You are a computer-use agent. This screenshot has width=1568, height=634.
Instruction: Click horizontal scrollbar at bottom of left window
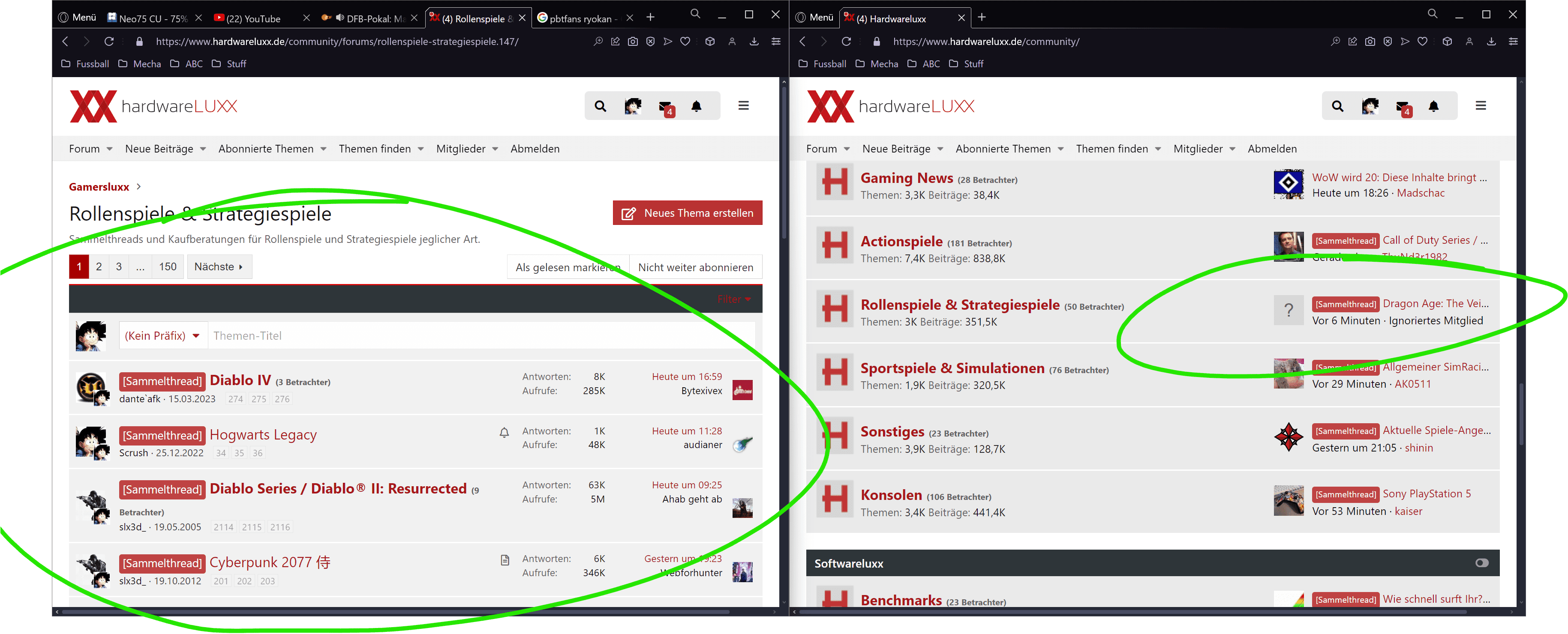click(x=396, y=611)
